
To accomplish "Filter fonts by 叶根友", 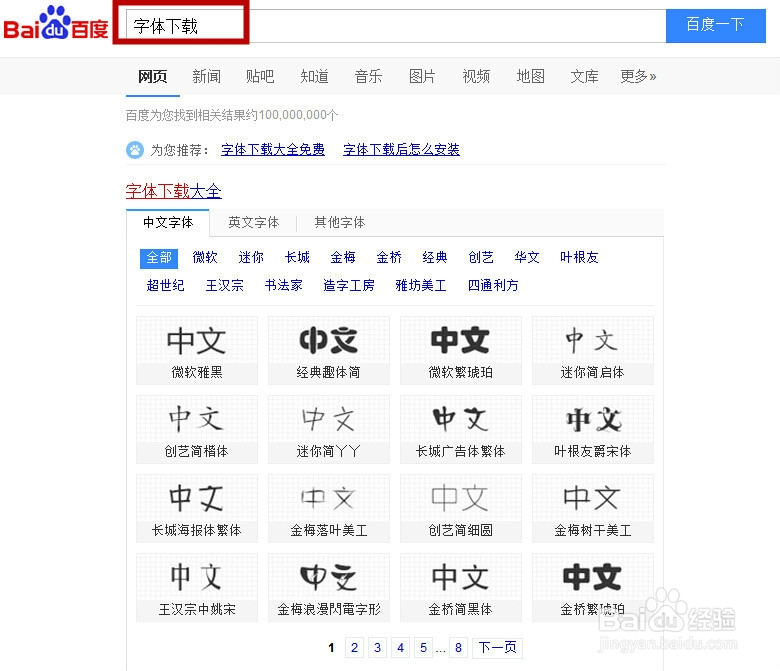I will tap(579, 257).
